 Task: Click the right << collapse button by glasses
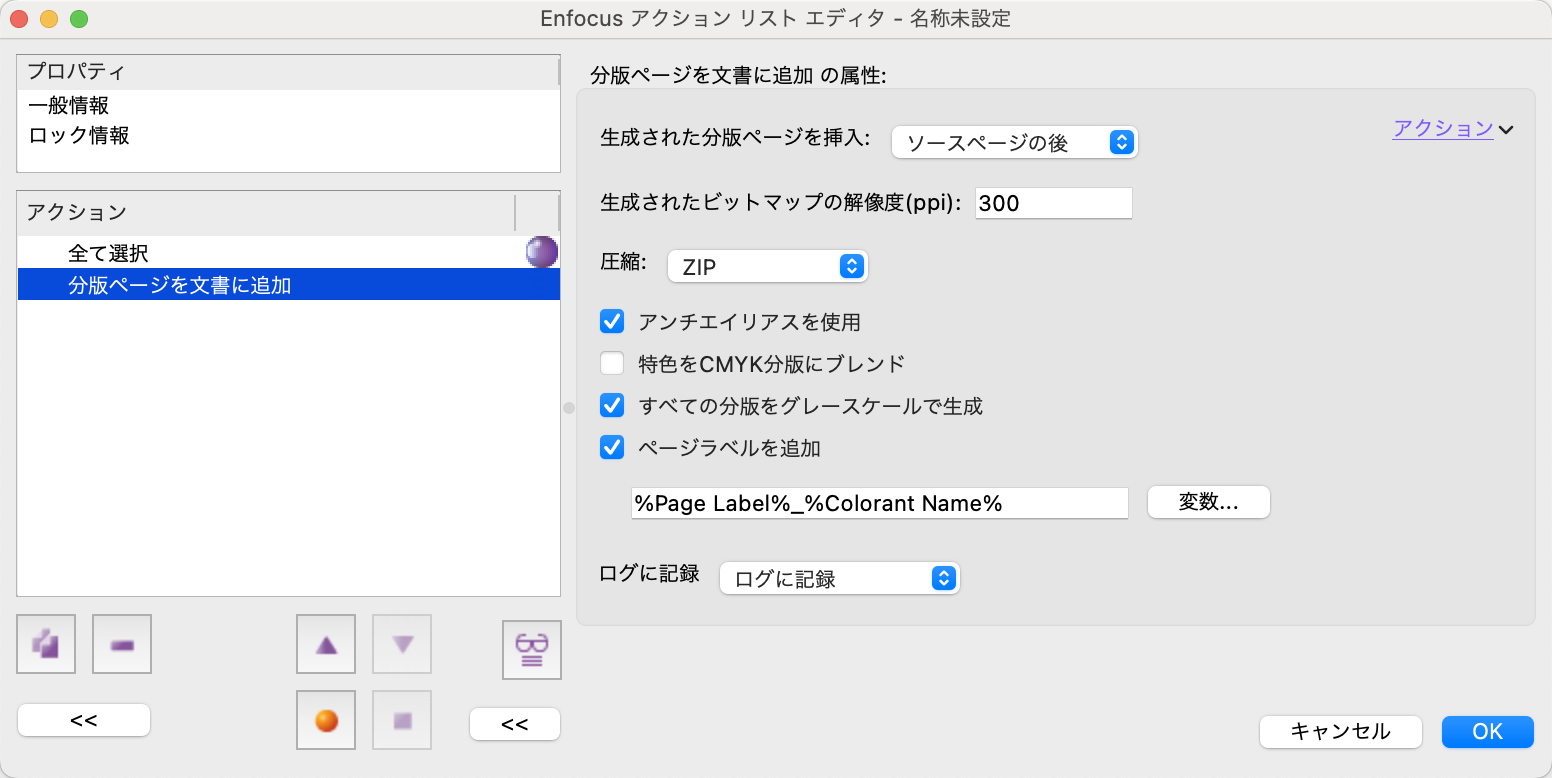[515, 724]
